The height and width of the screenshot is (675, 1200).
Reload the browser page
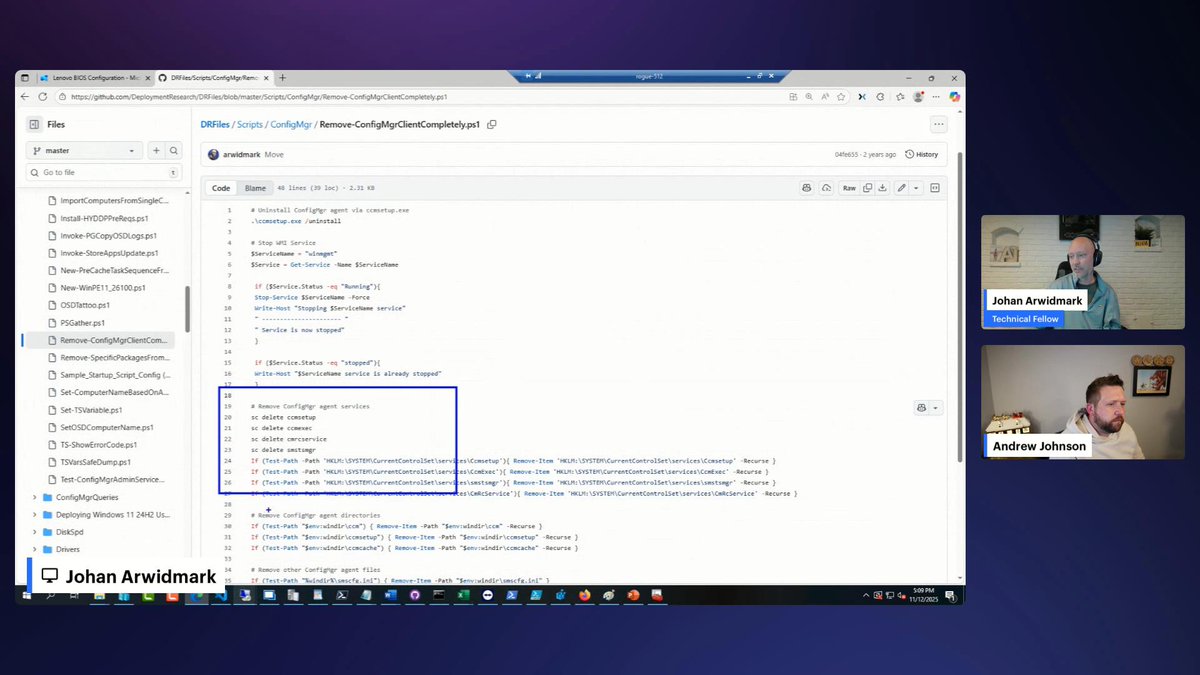click(x=43, y=97)
